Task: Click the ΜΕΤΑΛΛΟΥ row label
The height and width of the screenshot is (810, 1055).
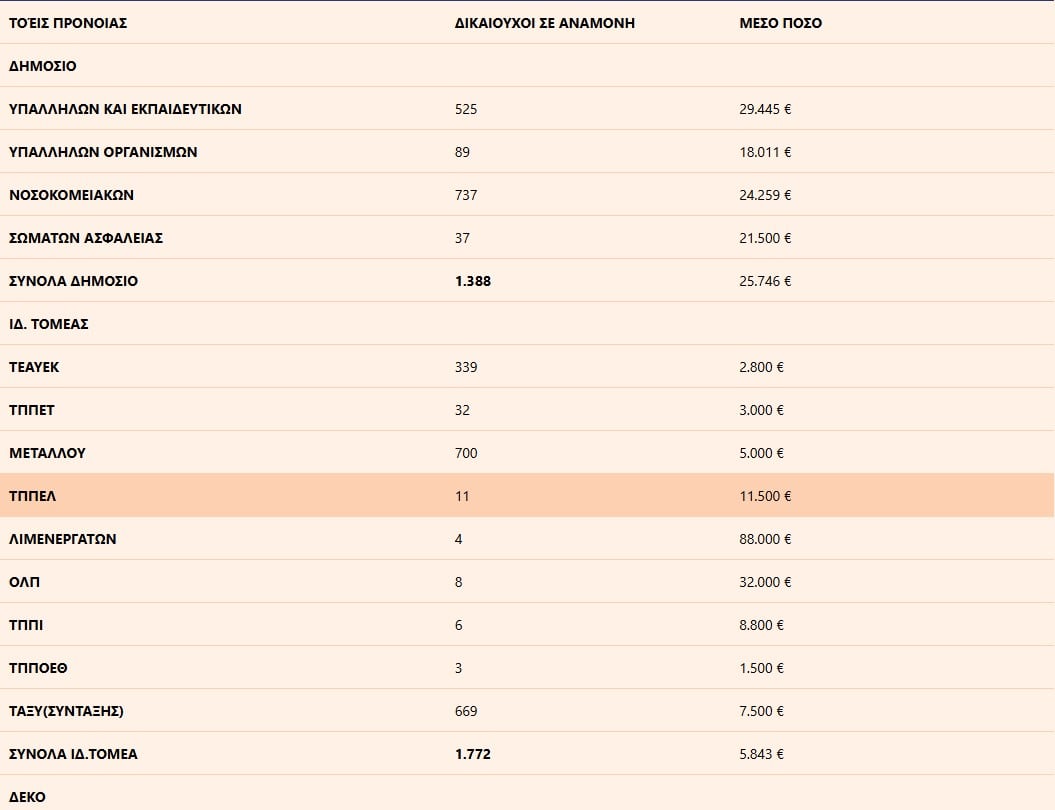Action: [47, 453]
